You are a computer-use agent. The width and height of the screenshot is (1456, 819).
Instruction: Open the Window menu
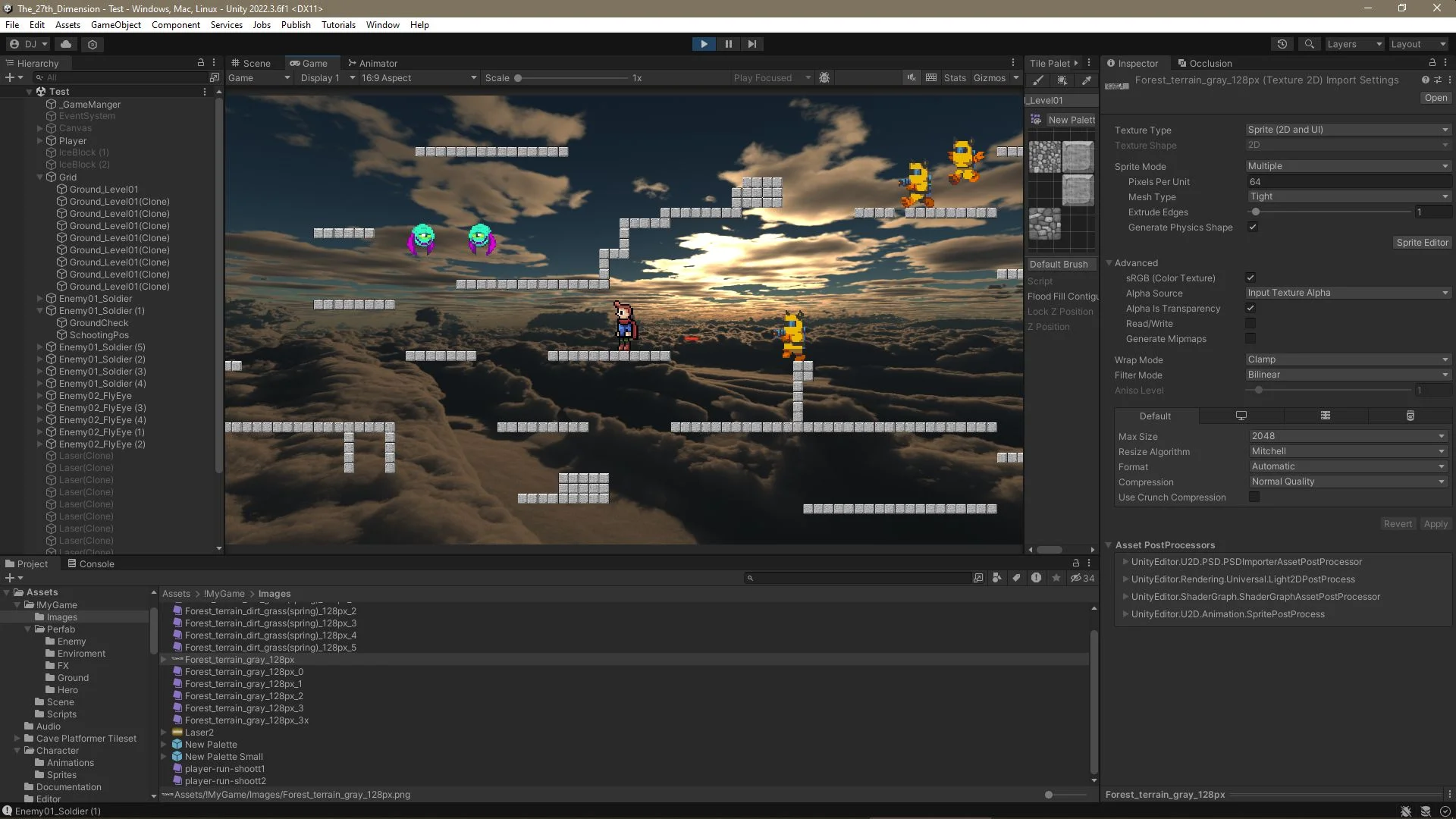pos(382,24)
